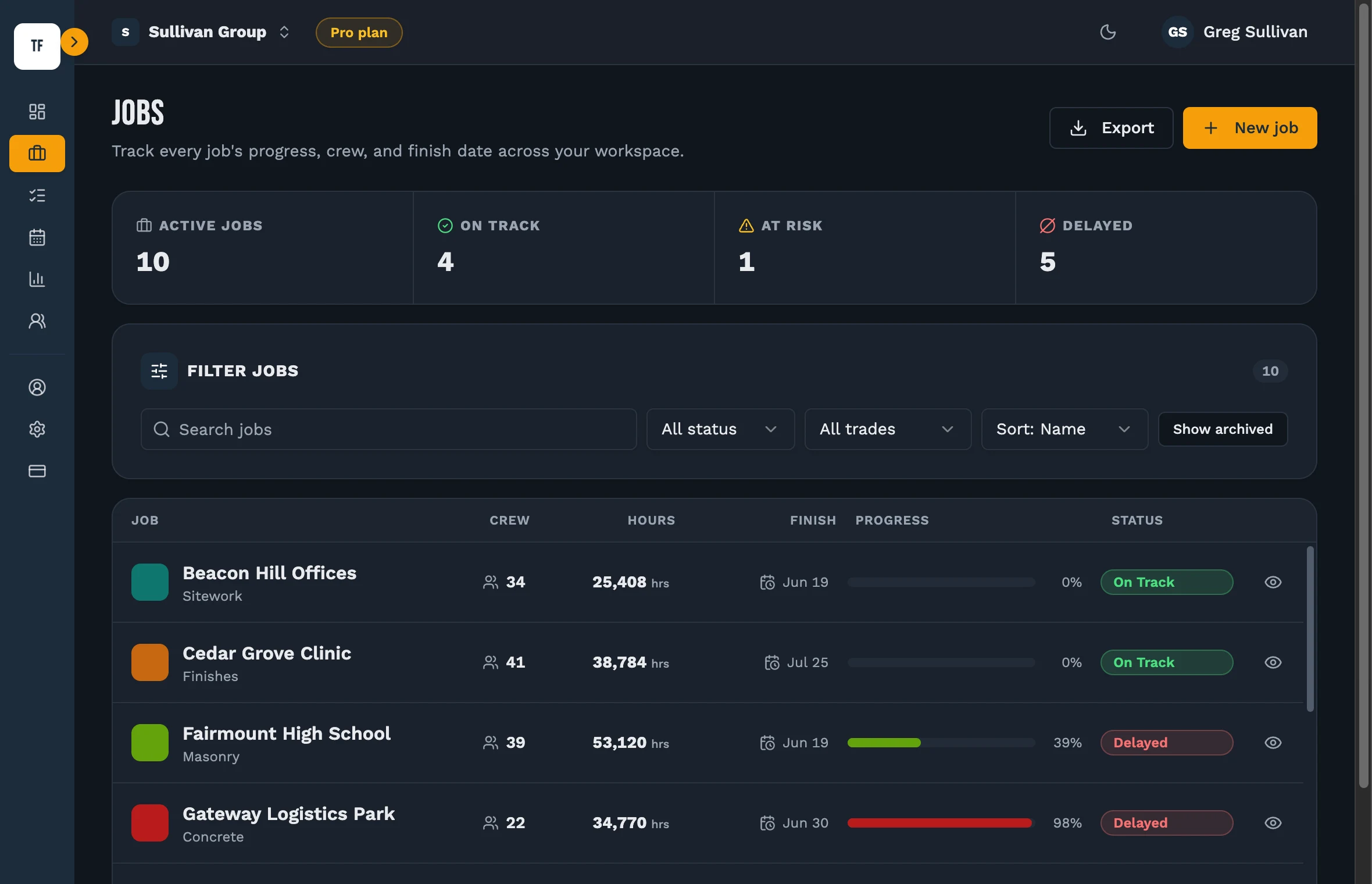This screenshot has width=1372, height=884.
Task: Click the crew icon for Cedar Grove Clinic
Action: 491,662
